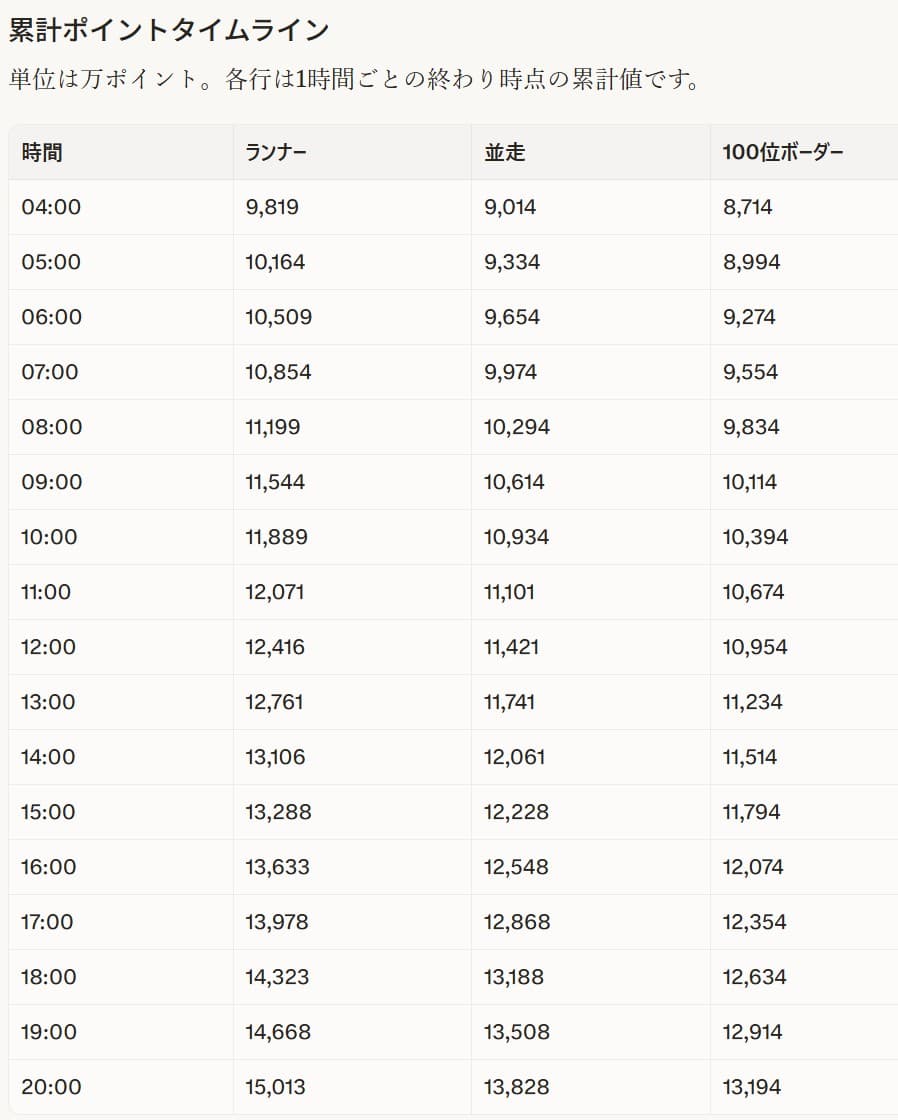The width and height of the screenshot is (898, 1120).
Task: Select the 並走 value 10,934
Action: coord(516,538)
